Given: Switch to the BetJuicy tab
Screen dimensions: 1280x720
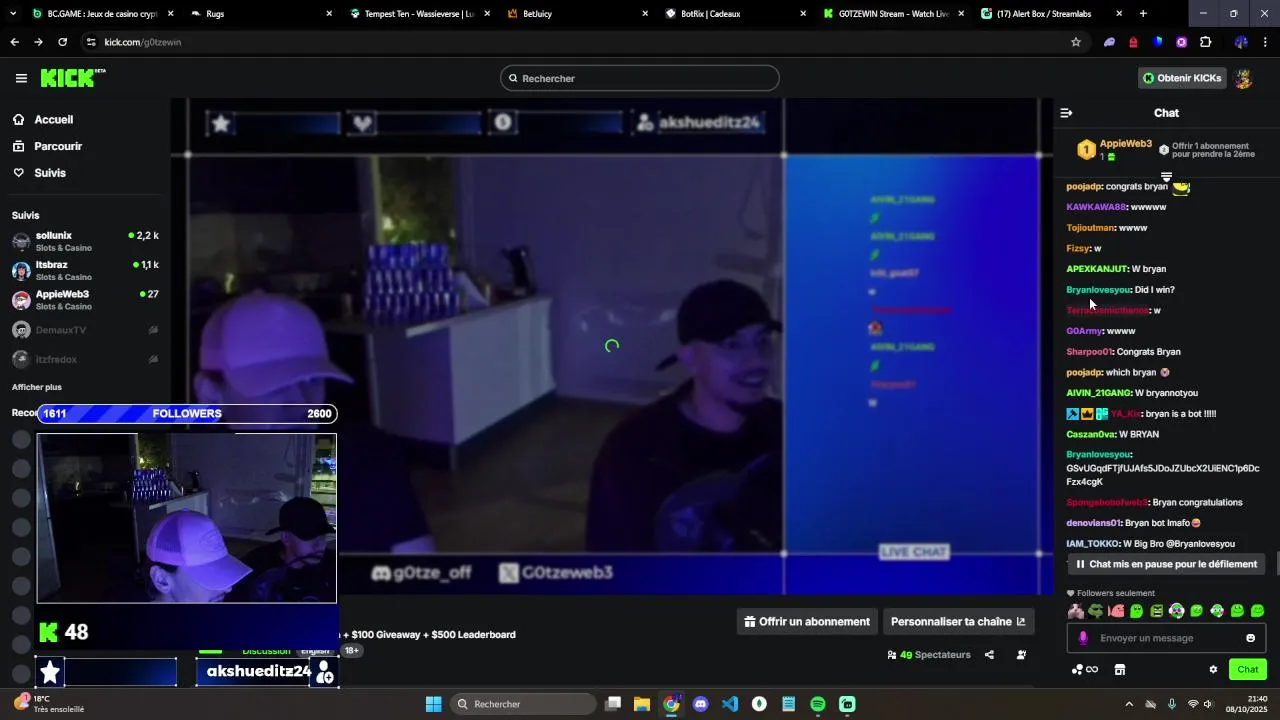Looking at the screenshot, I should (575, 14).
